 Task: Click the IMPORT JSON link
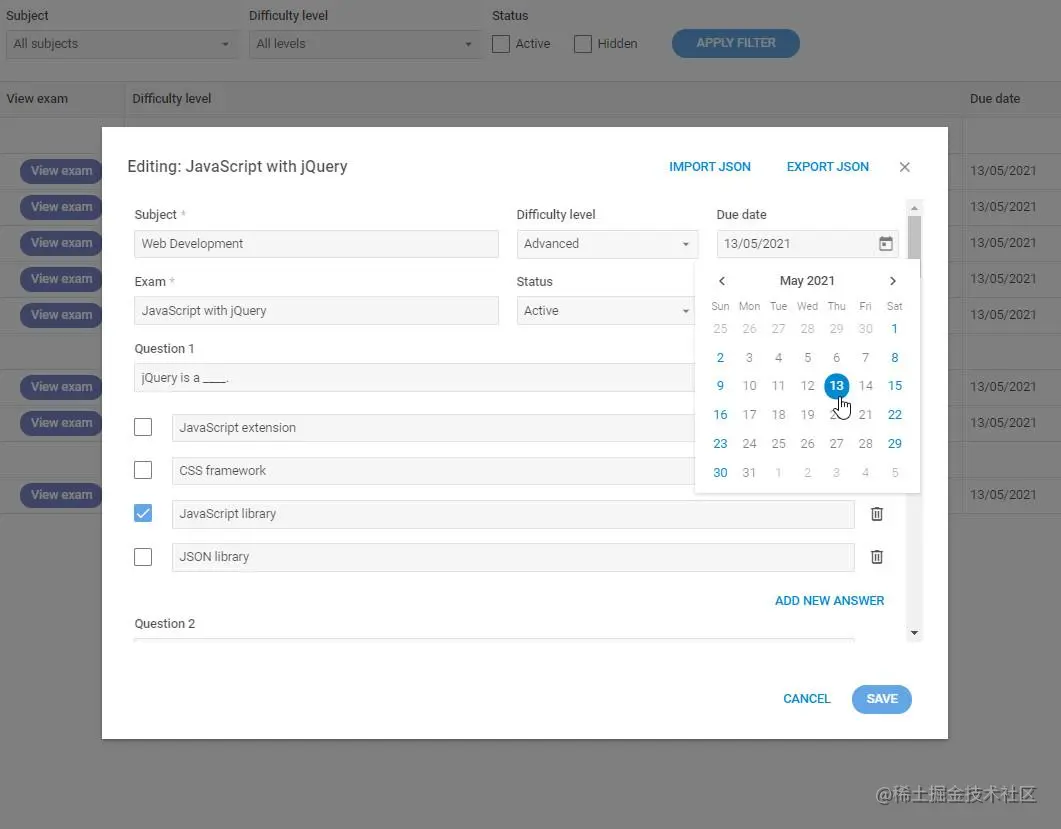tap(710, 166)
